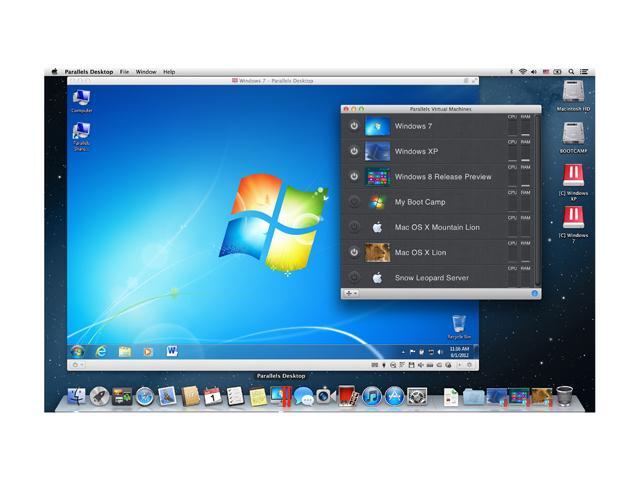
Task: Select the 'Windows 7' name in the VM list
Action: click(x=413, y=126)
